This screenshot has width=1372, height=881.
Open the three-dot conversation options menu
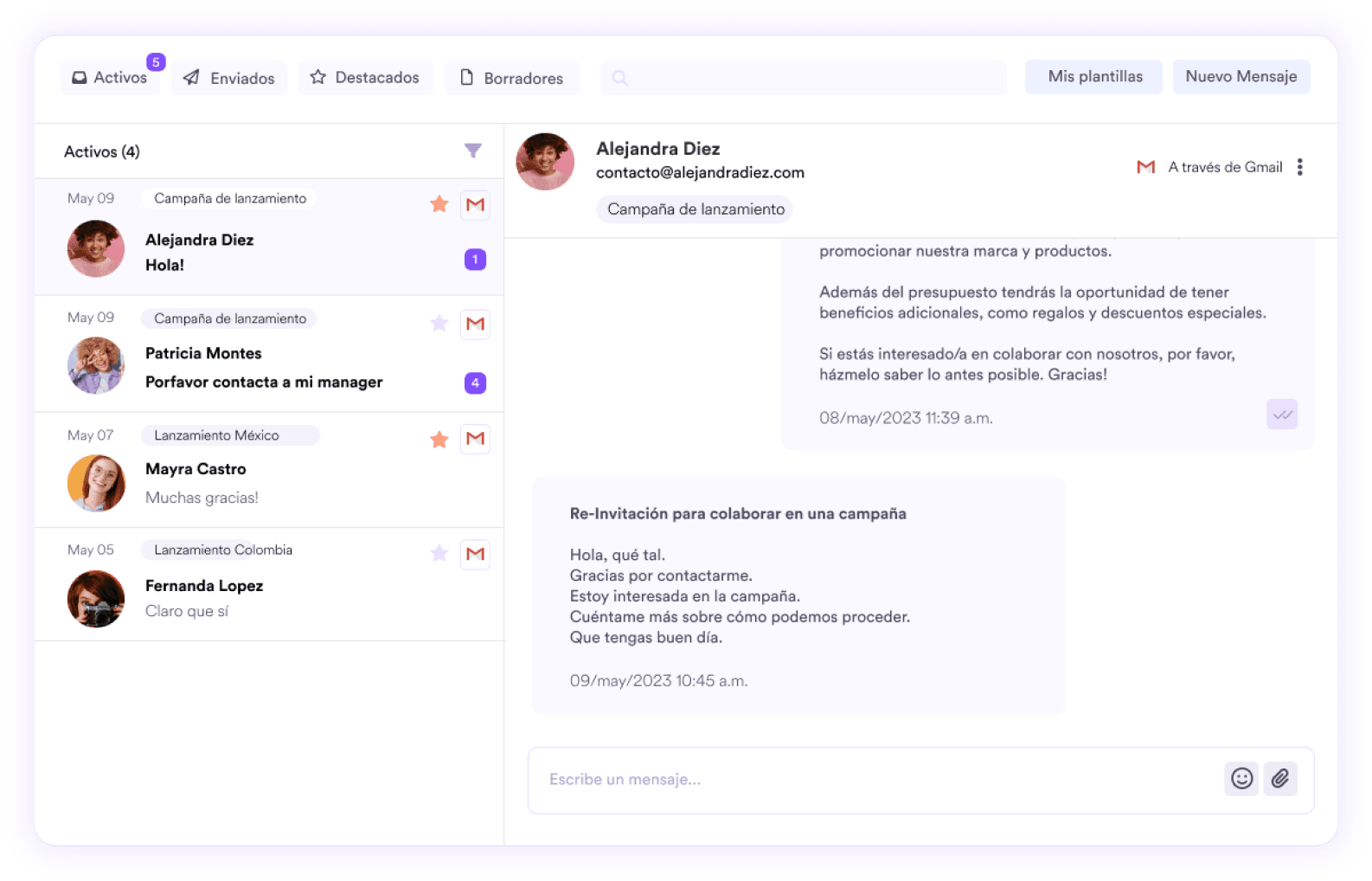point(1299,167)
